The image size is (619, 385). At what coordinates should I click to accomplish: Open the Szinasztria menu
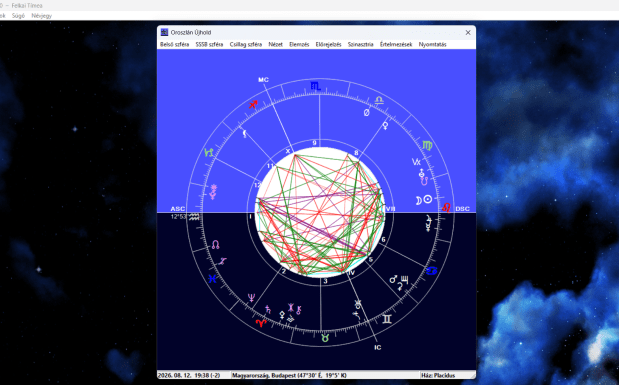(360, 45)
